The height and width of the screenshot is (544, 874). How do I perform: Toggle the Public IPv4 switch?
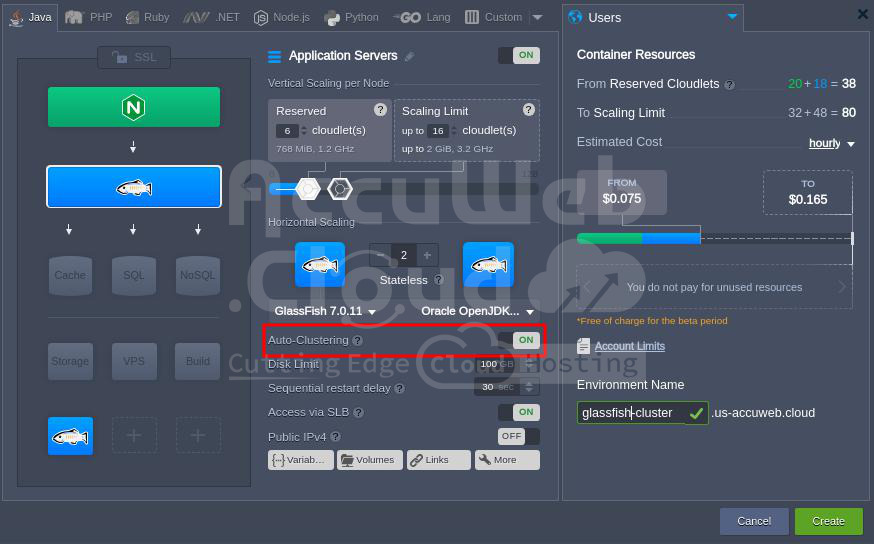[519, 436]
